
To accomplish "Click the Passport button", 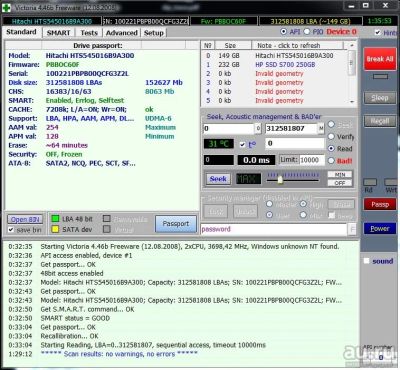I will [x=176, y=224].
